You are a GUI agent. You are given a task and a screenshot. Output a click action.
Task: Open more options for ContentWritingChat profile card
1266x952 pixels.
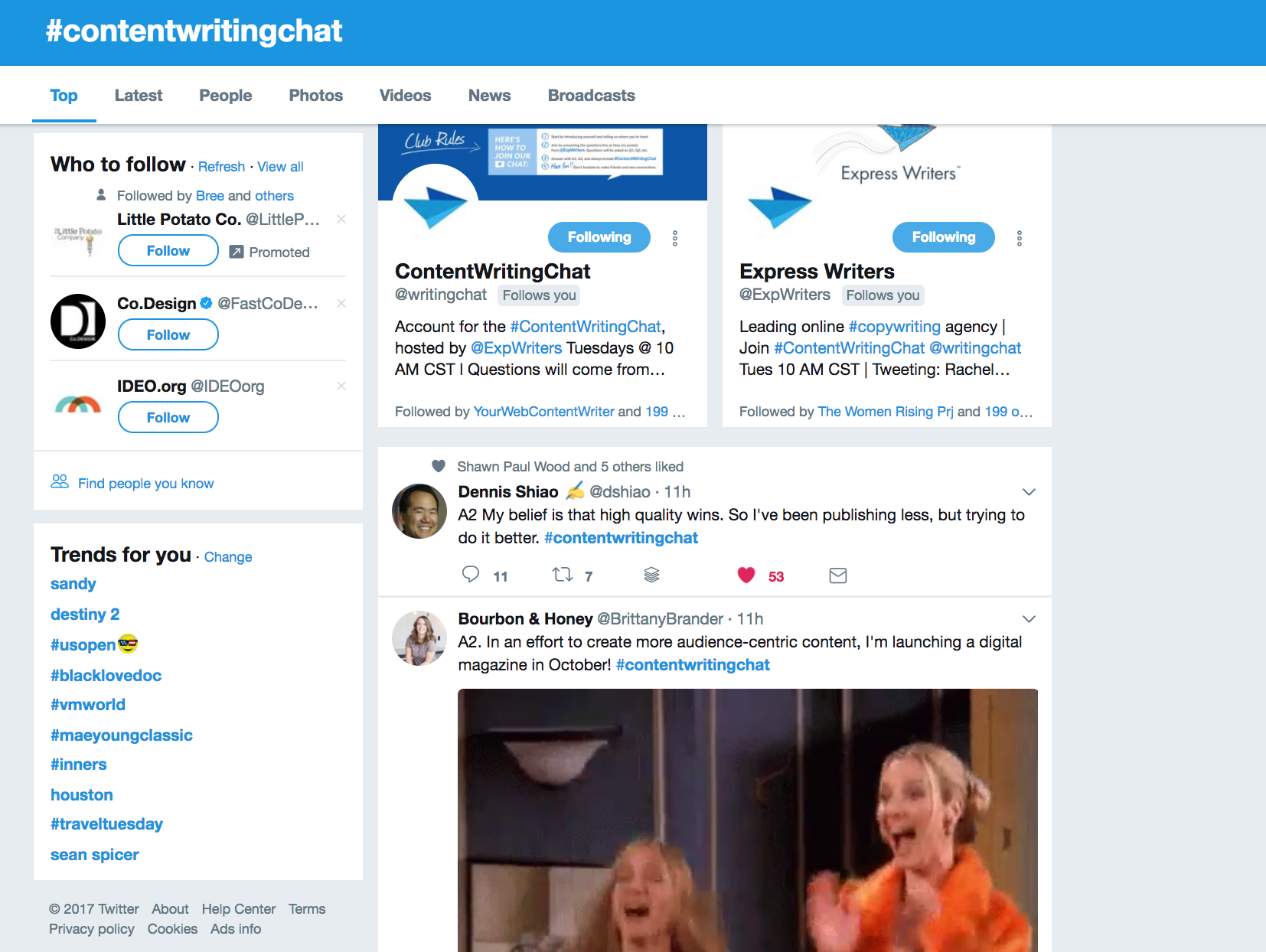pos(675,238)
